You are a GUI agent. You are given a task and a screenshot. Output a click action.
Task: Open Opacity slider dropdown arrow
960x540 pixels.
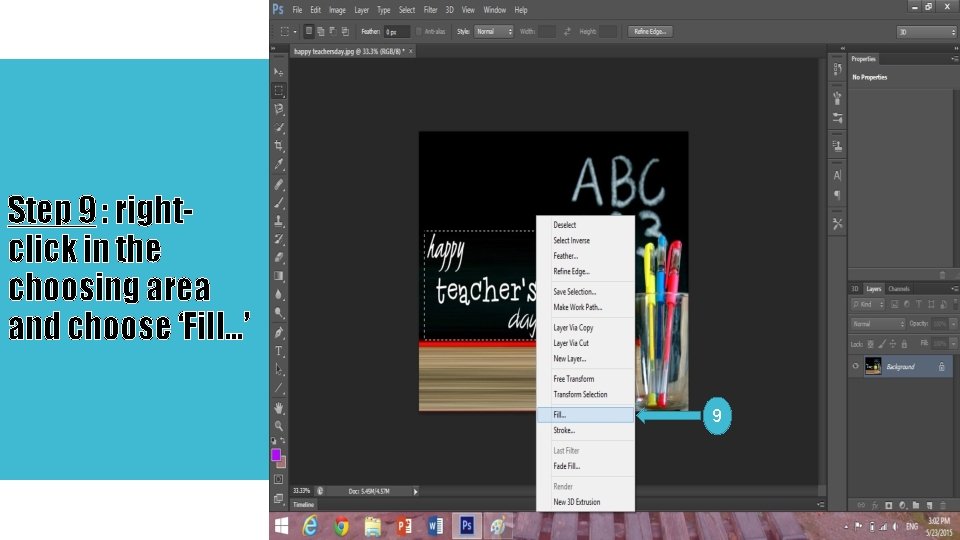point(953,323)
